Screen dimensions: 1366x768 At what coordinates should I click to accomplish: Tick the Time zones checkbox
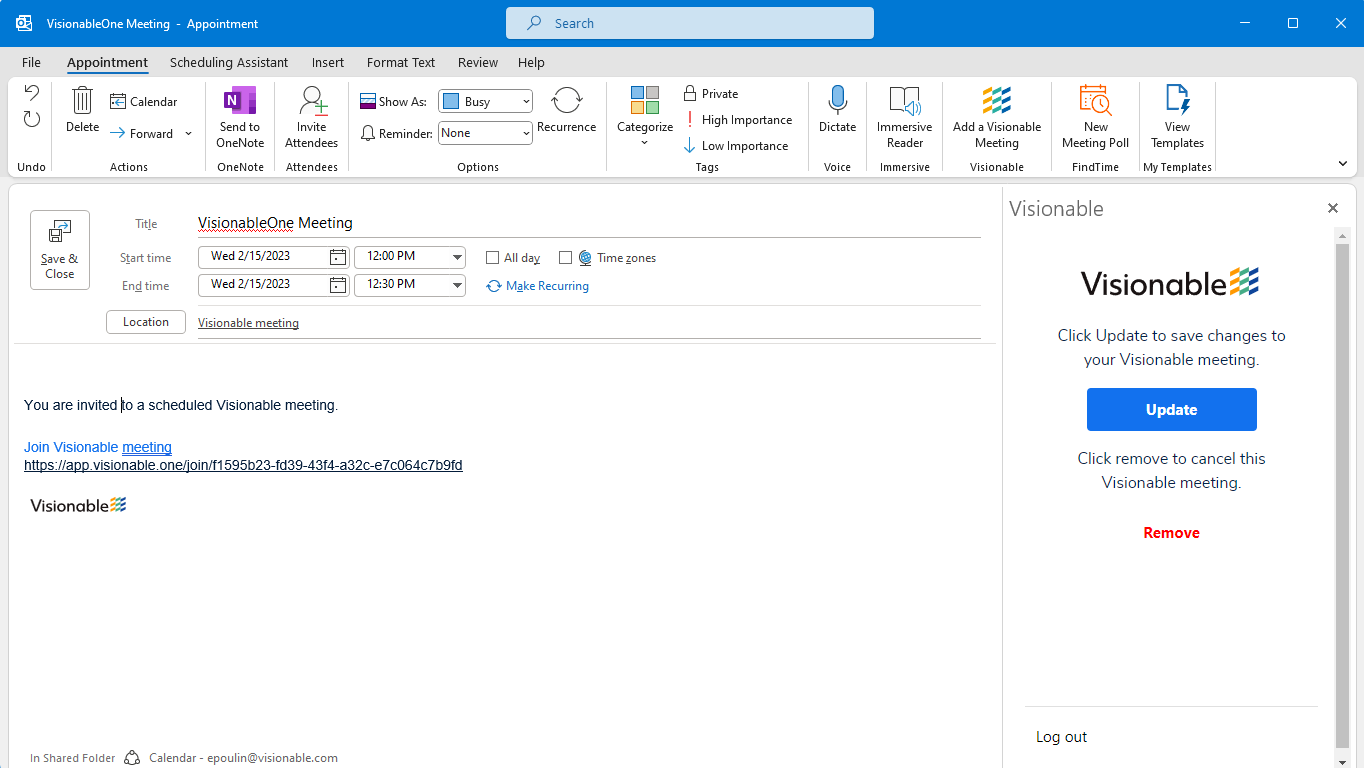565,258
